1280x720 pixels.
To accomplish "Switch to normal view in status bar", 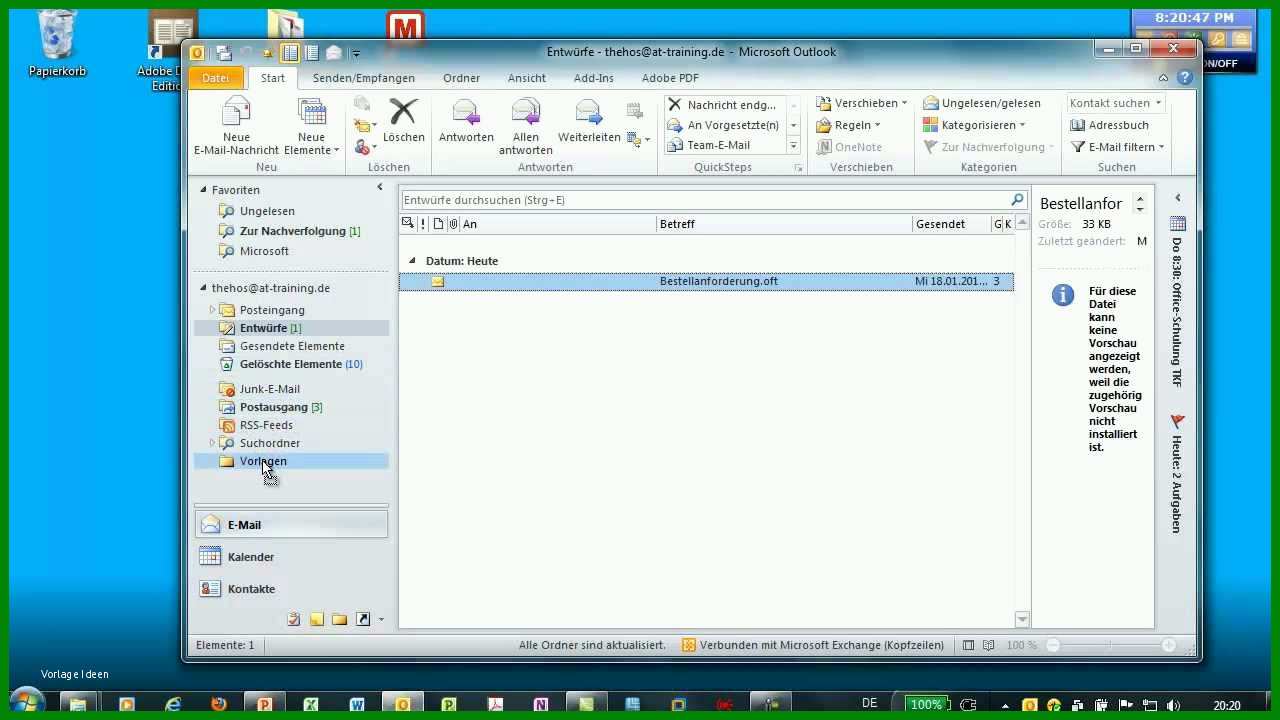I will [968, 646].
